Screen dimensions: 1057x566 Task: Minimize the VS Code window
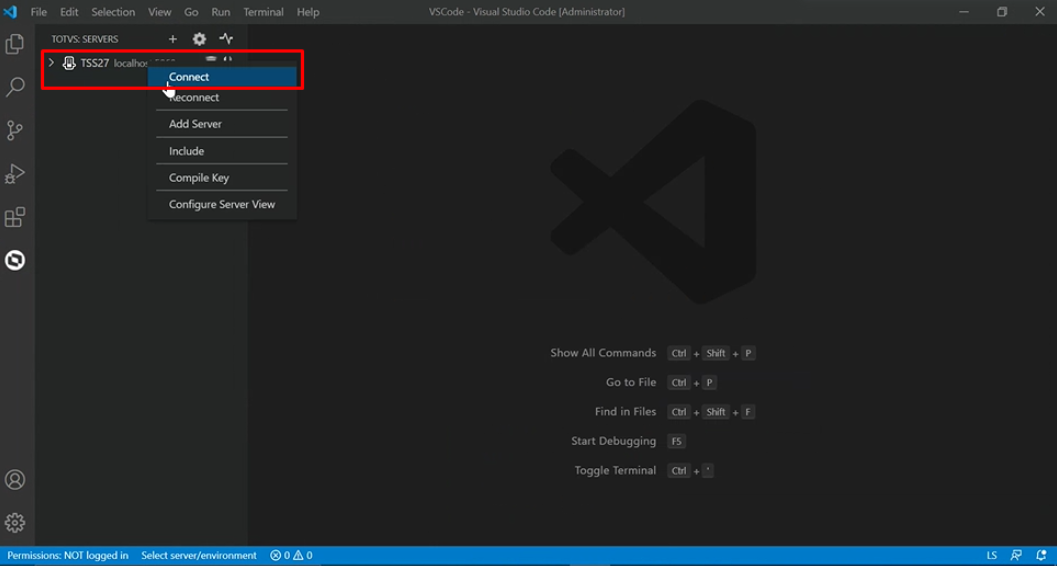pyautogui.click(x=965, y=12)
